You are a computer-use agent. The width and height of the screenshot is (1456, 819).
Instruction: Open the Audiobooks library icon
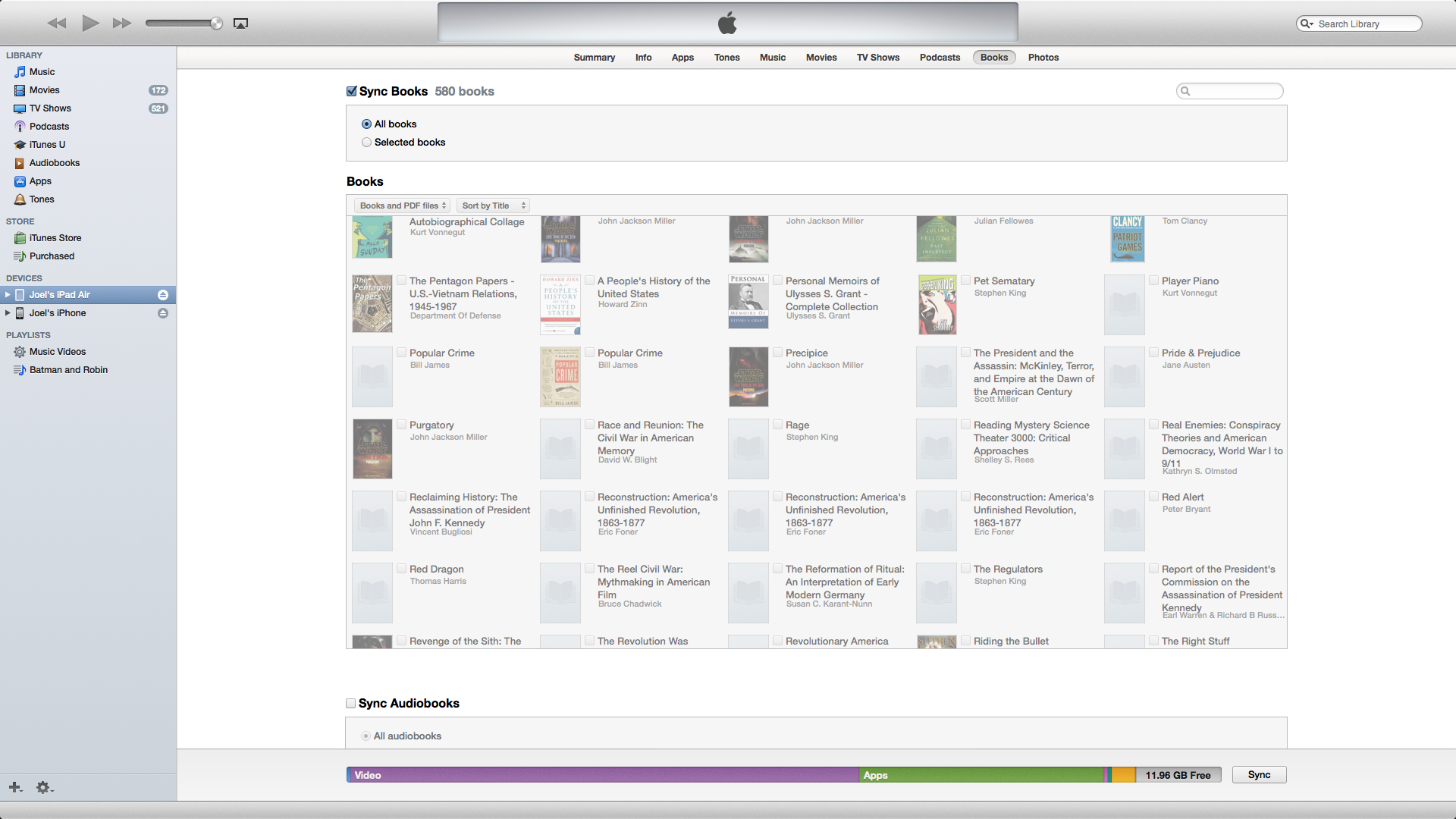[x=20, y=163]
